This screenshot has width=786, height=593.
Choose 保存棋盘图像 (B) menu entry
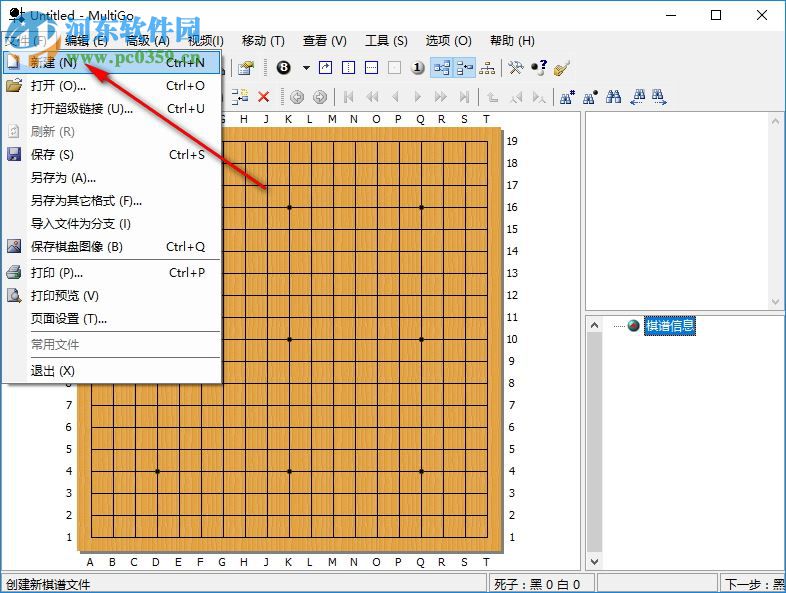112,247
